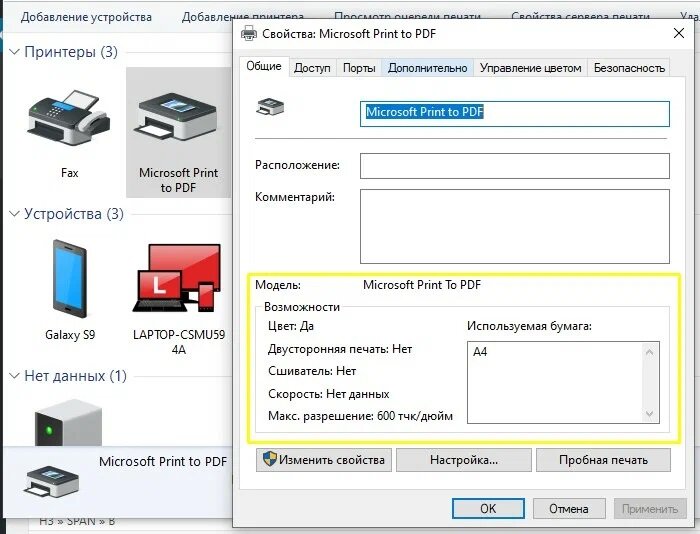The width and height of the screenshot is (700, 534).
Task: Select the Fax printer icon
Action: [68, 117]
